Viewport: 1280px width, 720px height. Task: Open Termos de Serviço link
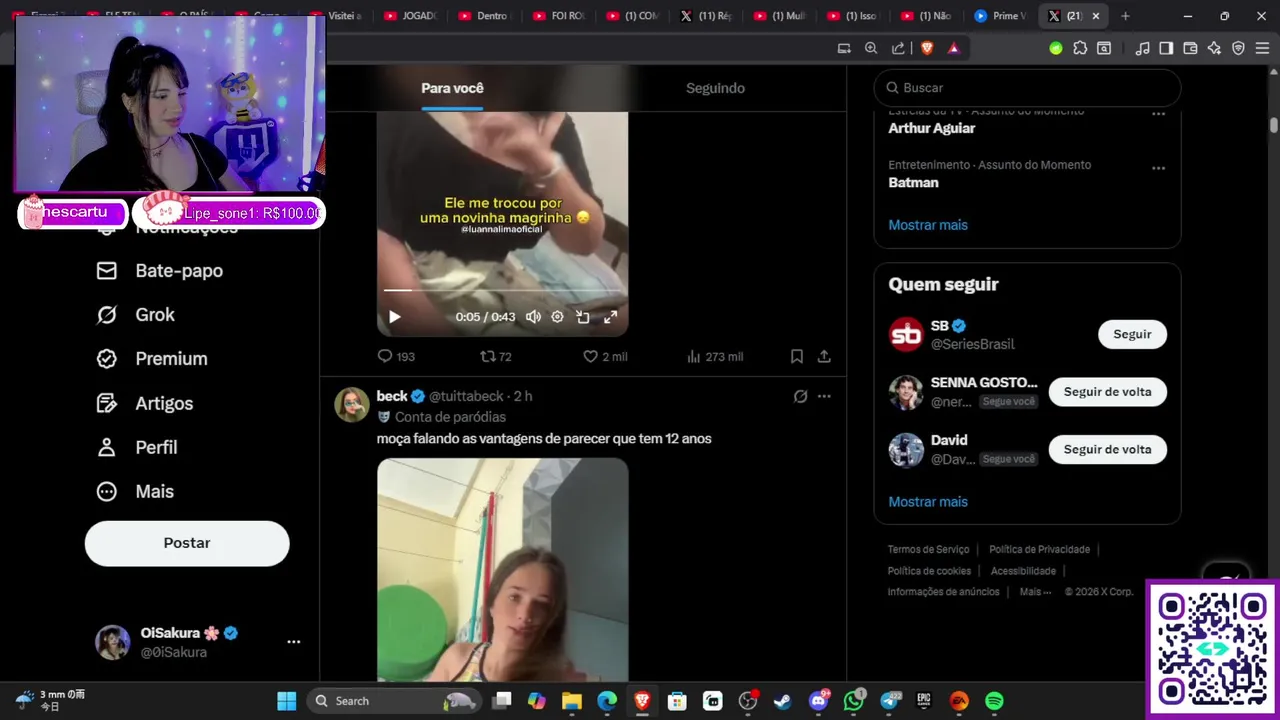coord(928,549)
